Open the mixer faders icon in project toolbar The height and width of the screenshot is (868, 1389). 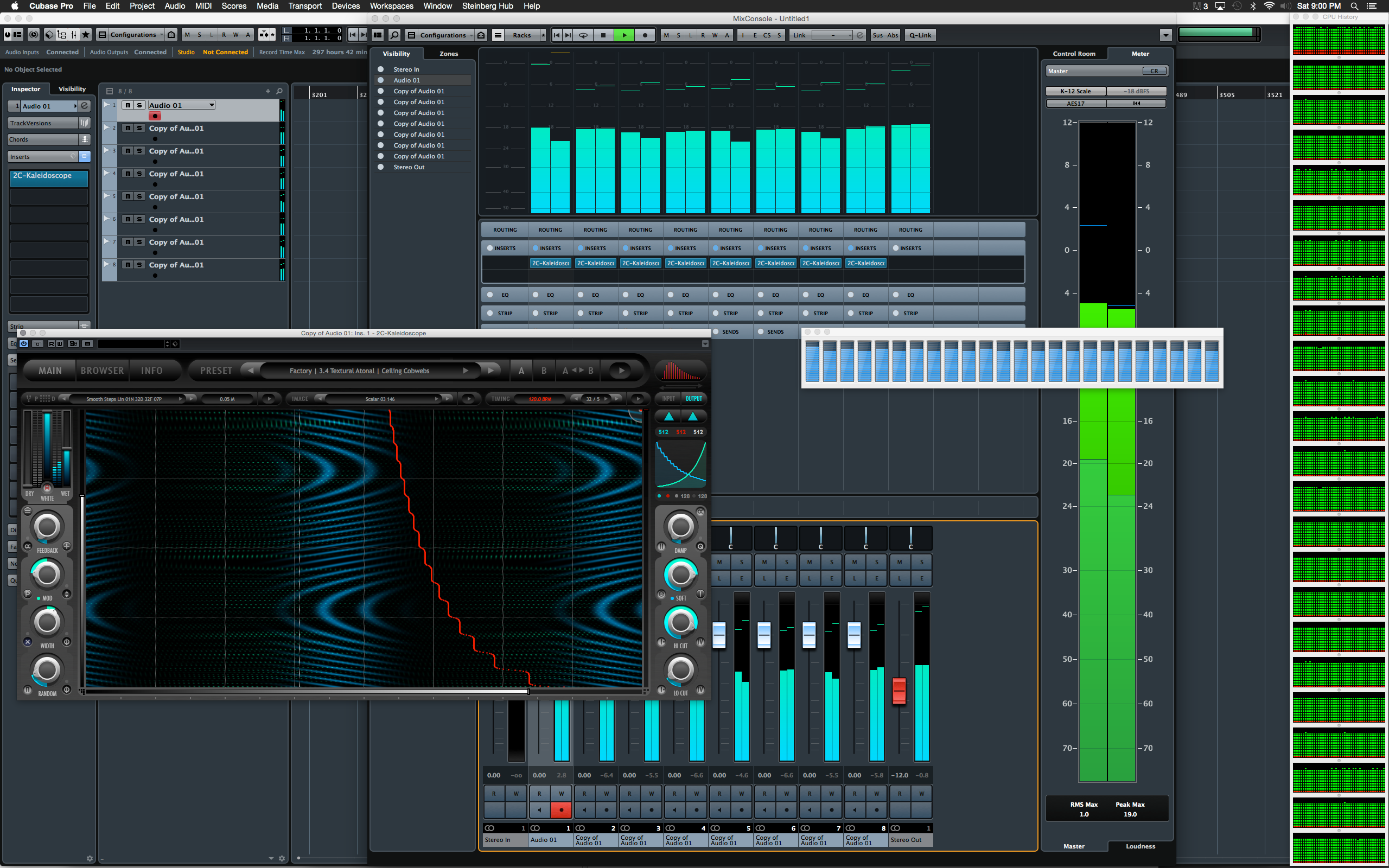(x=73, y=34)
